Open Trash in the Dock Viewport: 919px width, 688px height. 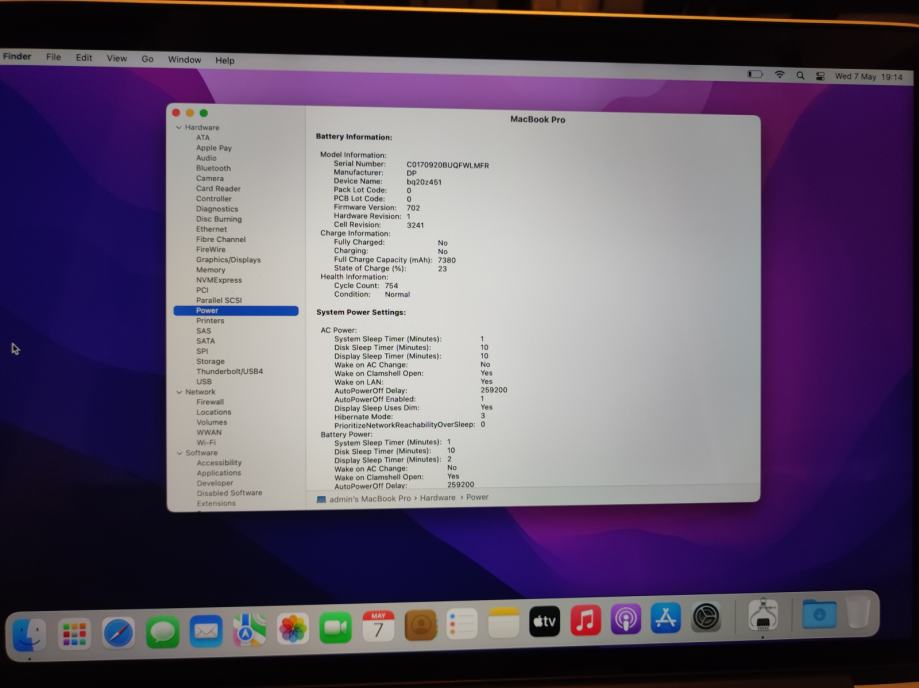click(x=857, y=612)
